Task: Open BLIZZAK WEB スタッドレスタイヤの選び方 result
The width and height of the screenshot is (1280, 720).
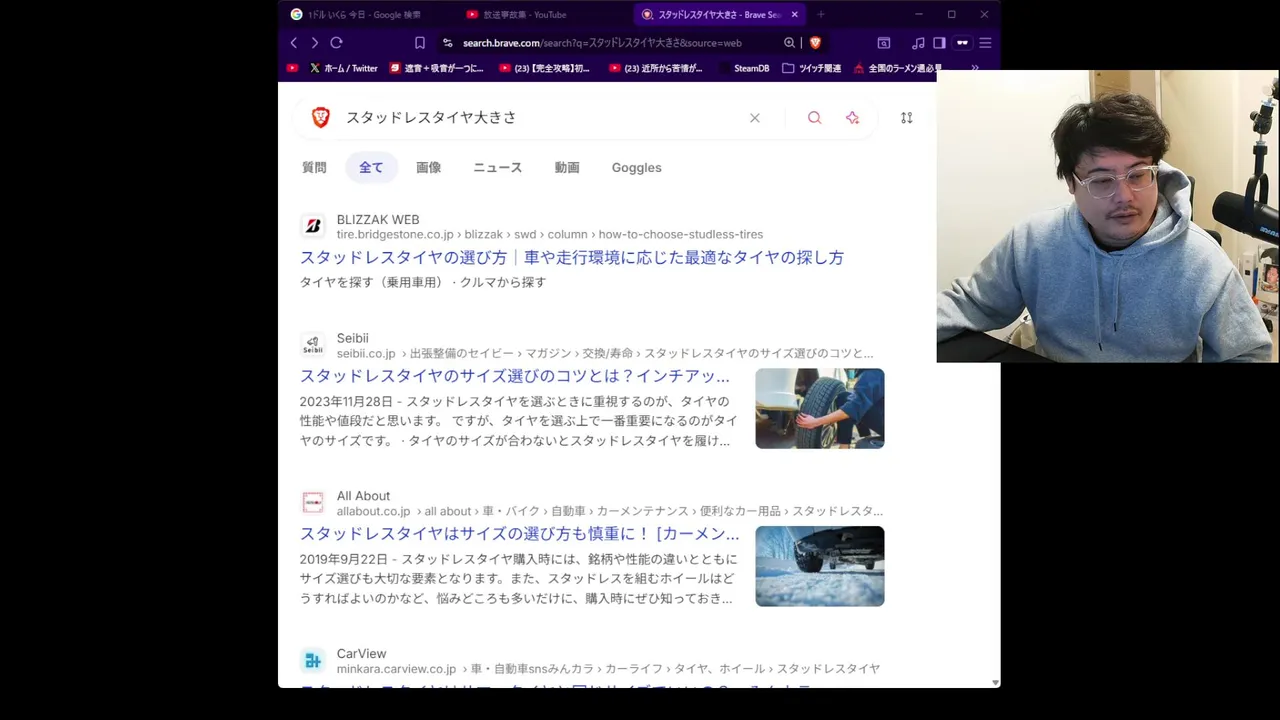Action: (572, 257)
